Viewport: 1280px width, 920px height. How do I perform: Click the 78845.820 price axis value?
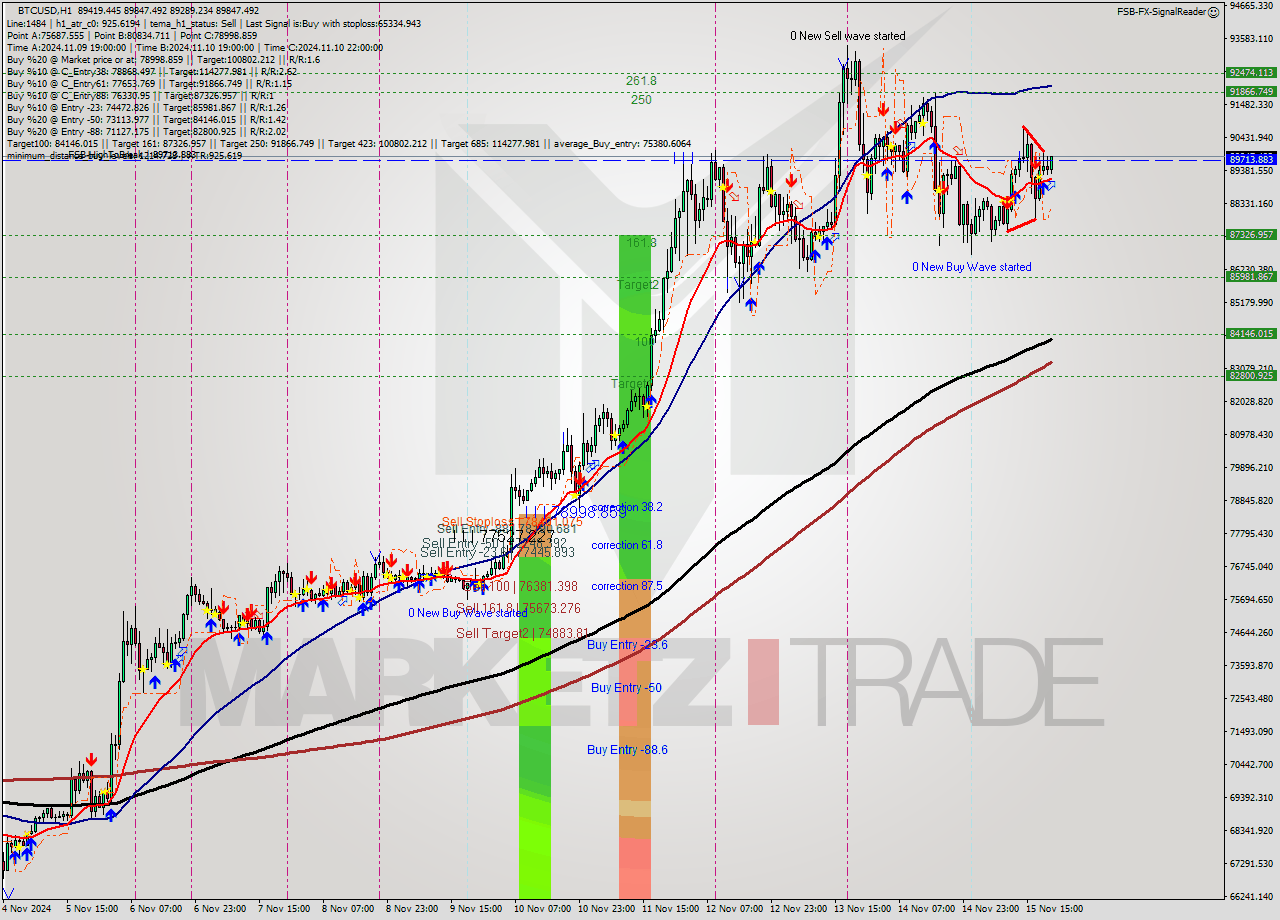pyautogui.click(x=1251, y=500)
